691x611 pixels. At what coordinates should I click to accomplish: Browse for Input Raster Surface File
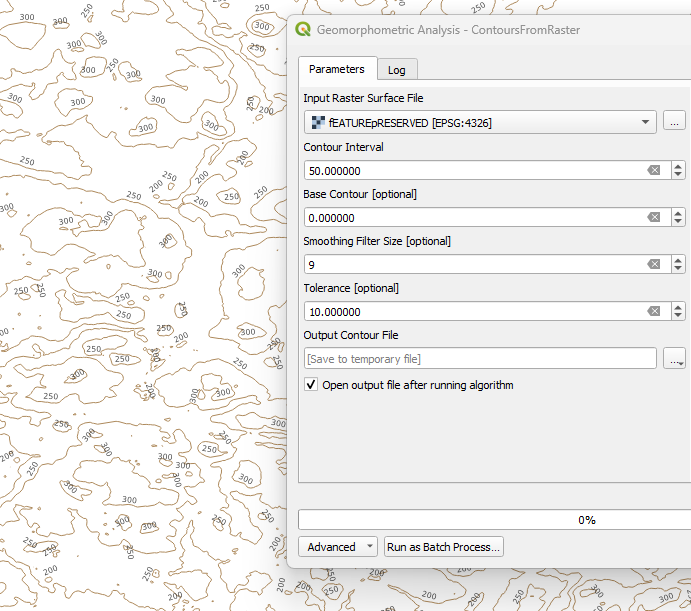[x=674, y=122]
